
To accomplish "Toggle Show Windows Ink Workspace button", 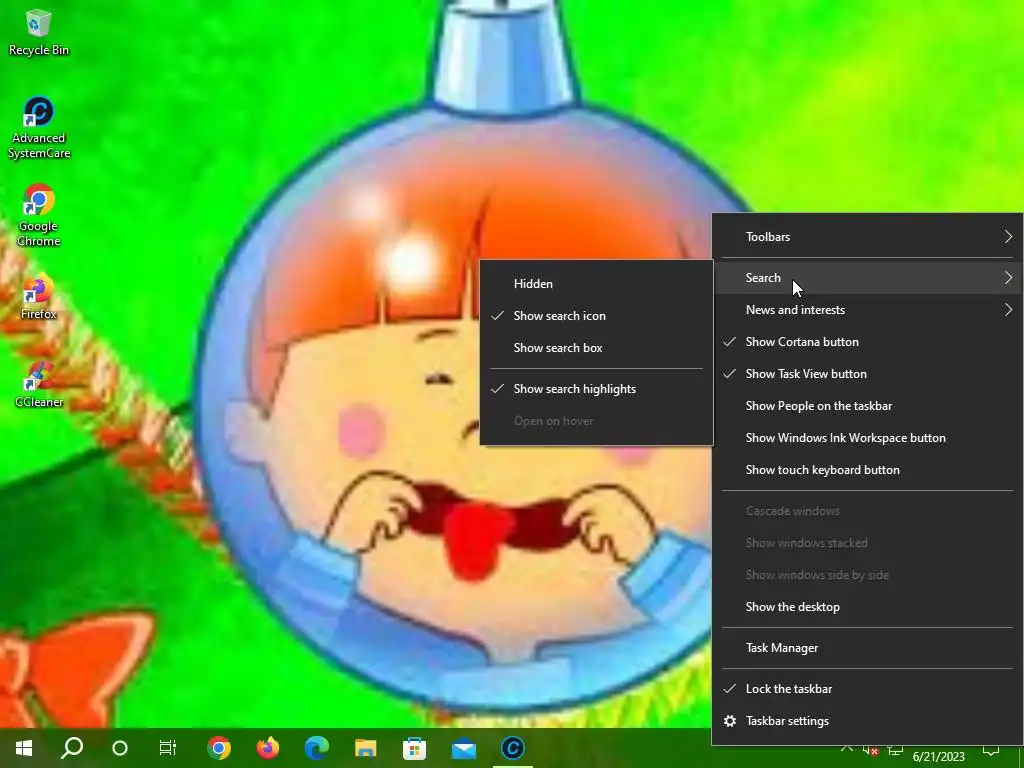I will 867,438.
